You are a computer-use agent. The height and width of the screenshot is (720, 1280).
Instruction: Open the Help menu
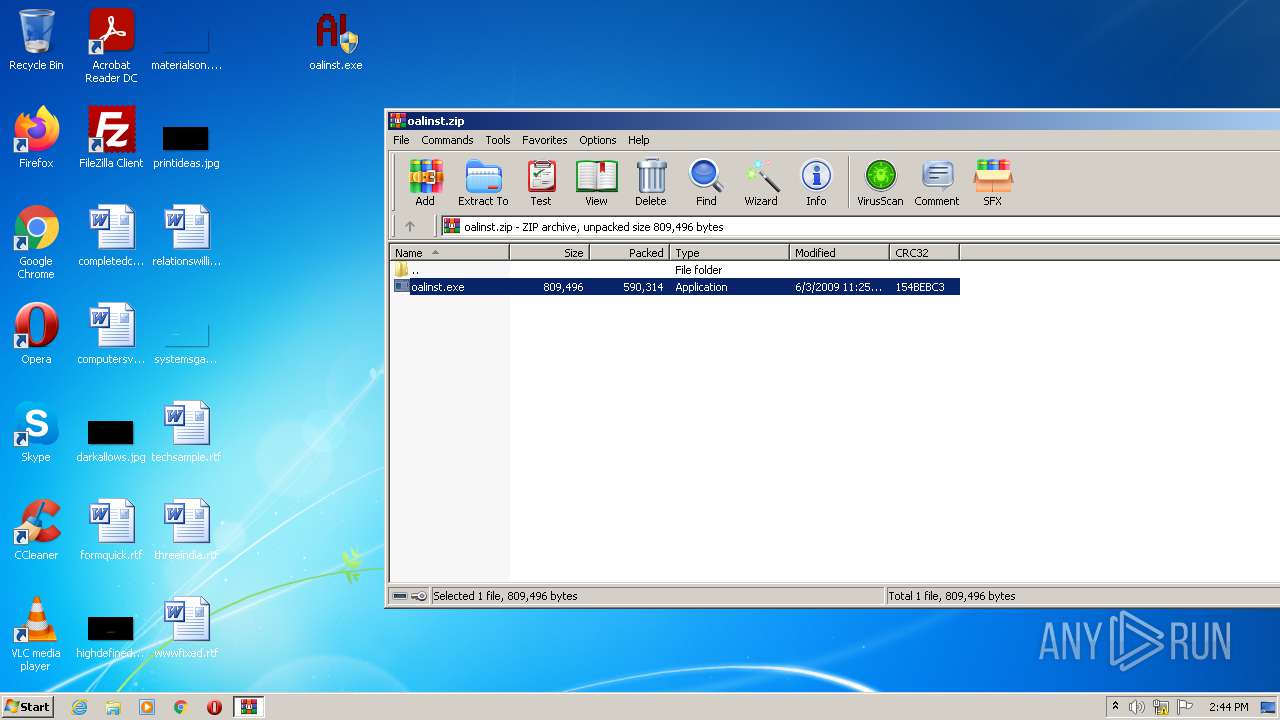(639, 140)
